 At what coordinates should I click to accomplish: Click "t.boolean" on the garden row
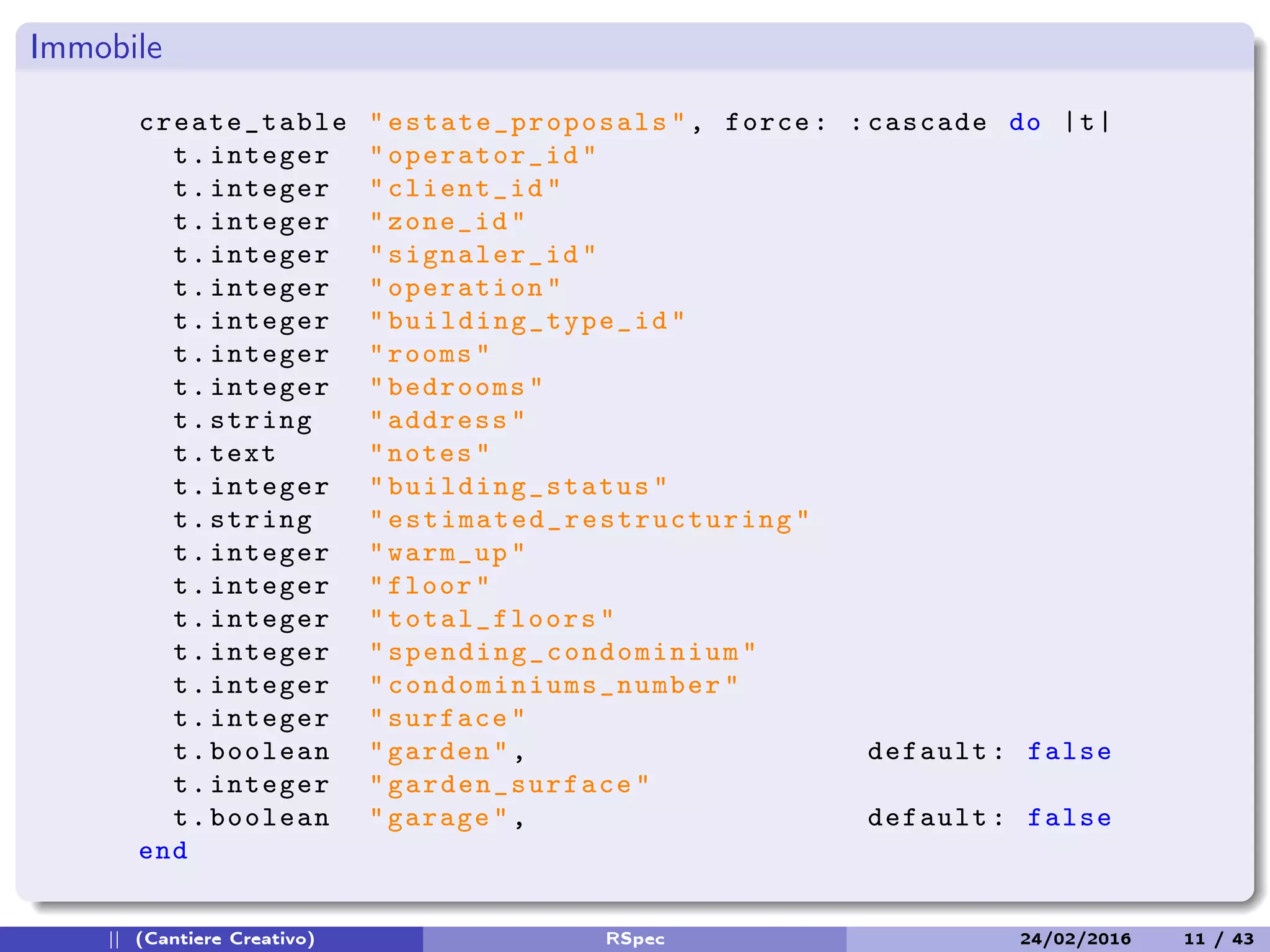252,752
